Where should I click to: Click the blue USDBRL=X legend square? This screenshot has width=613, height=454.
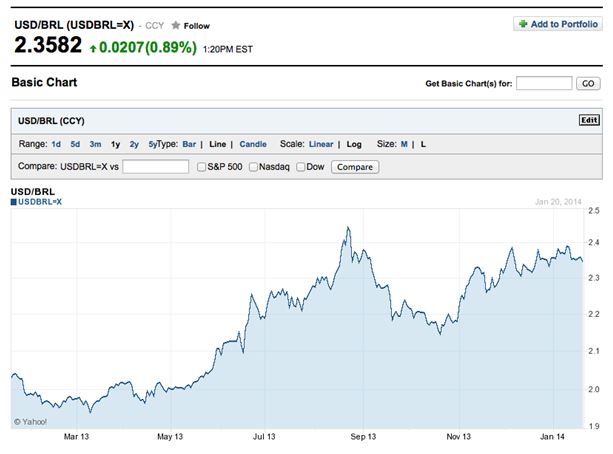[x=14, y=202]
